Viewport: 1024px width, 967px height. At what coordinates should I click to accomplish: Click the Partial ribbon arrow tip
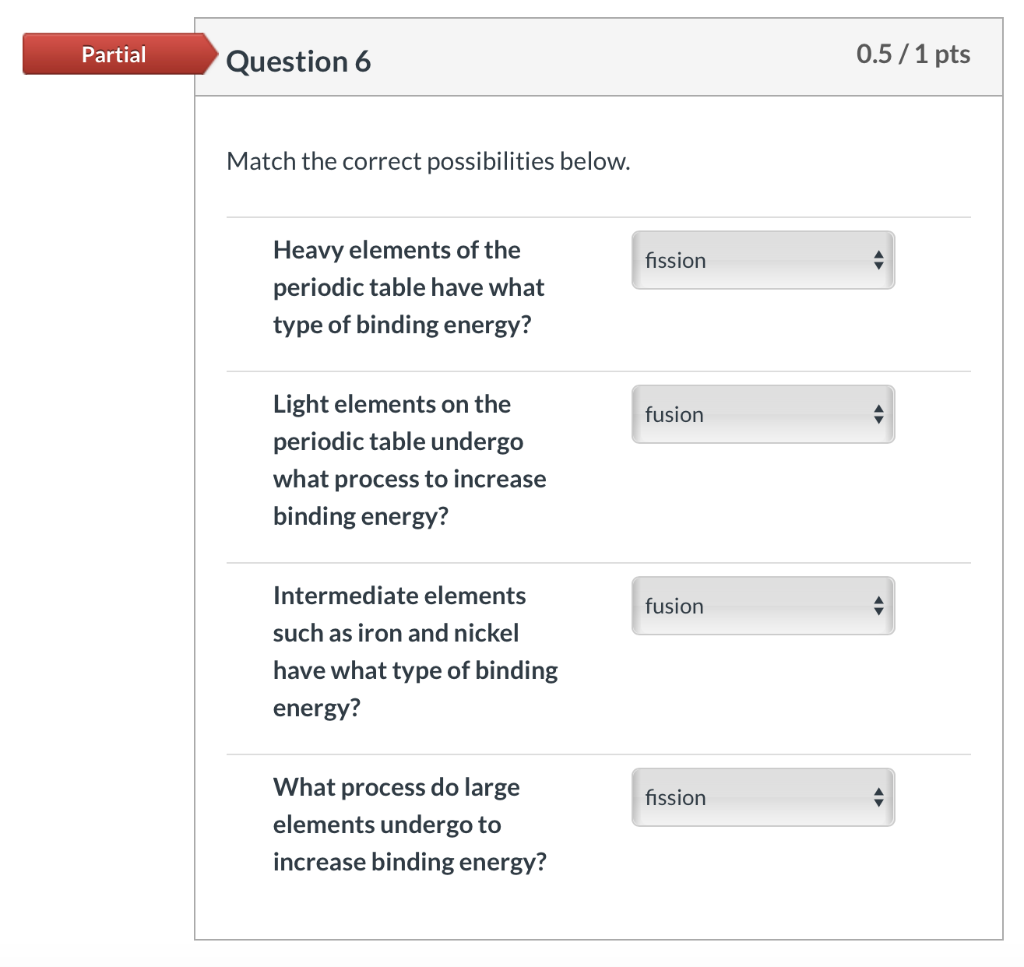click(213, 54)
